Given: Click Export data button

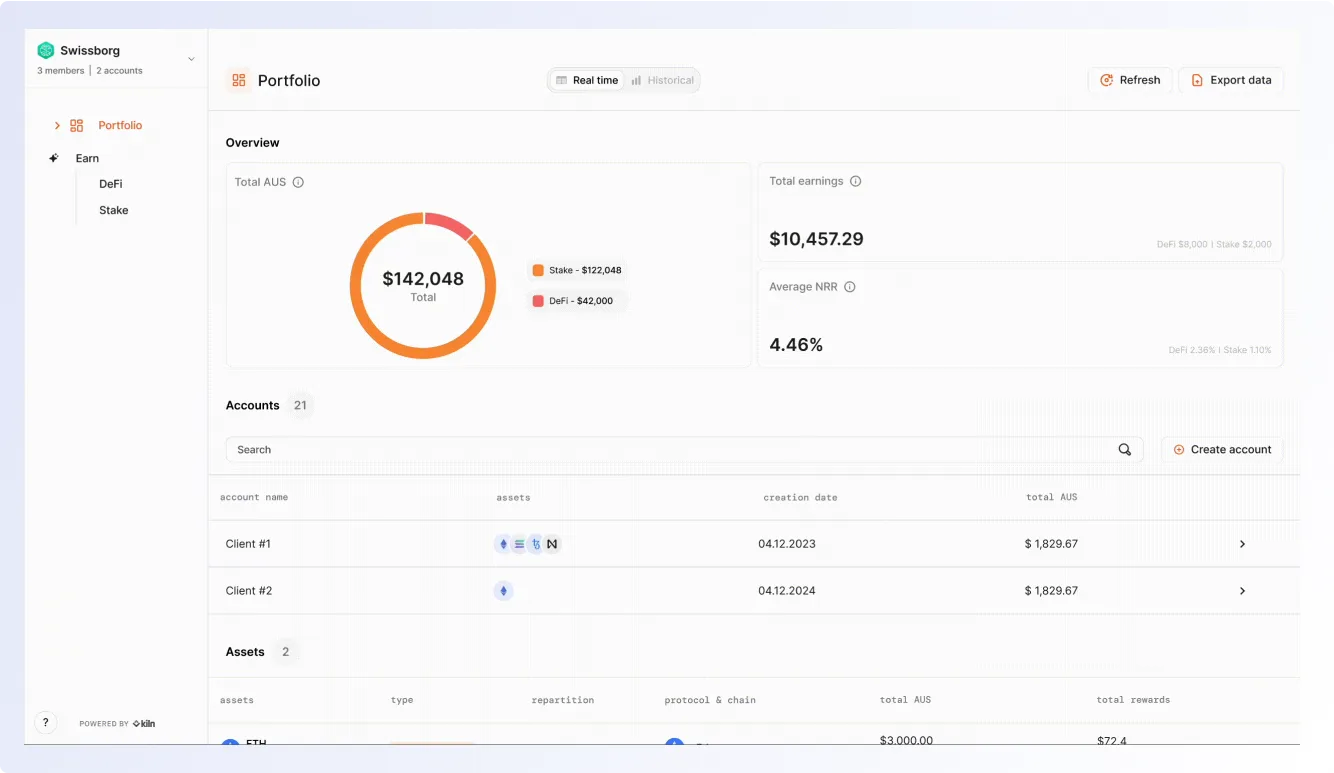Looking at the screenshot, I should [x=1231, y=80].
